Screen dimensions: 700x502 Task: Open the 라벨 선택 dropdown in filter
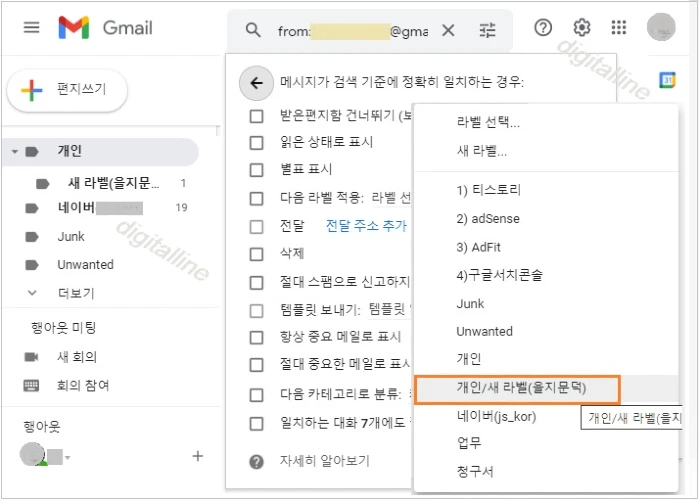coord(391,198)
